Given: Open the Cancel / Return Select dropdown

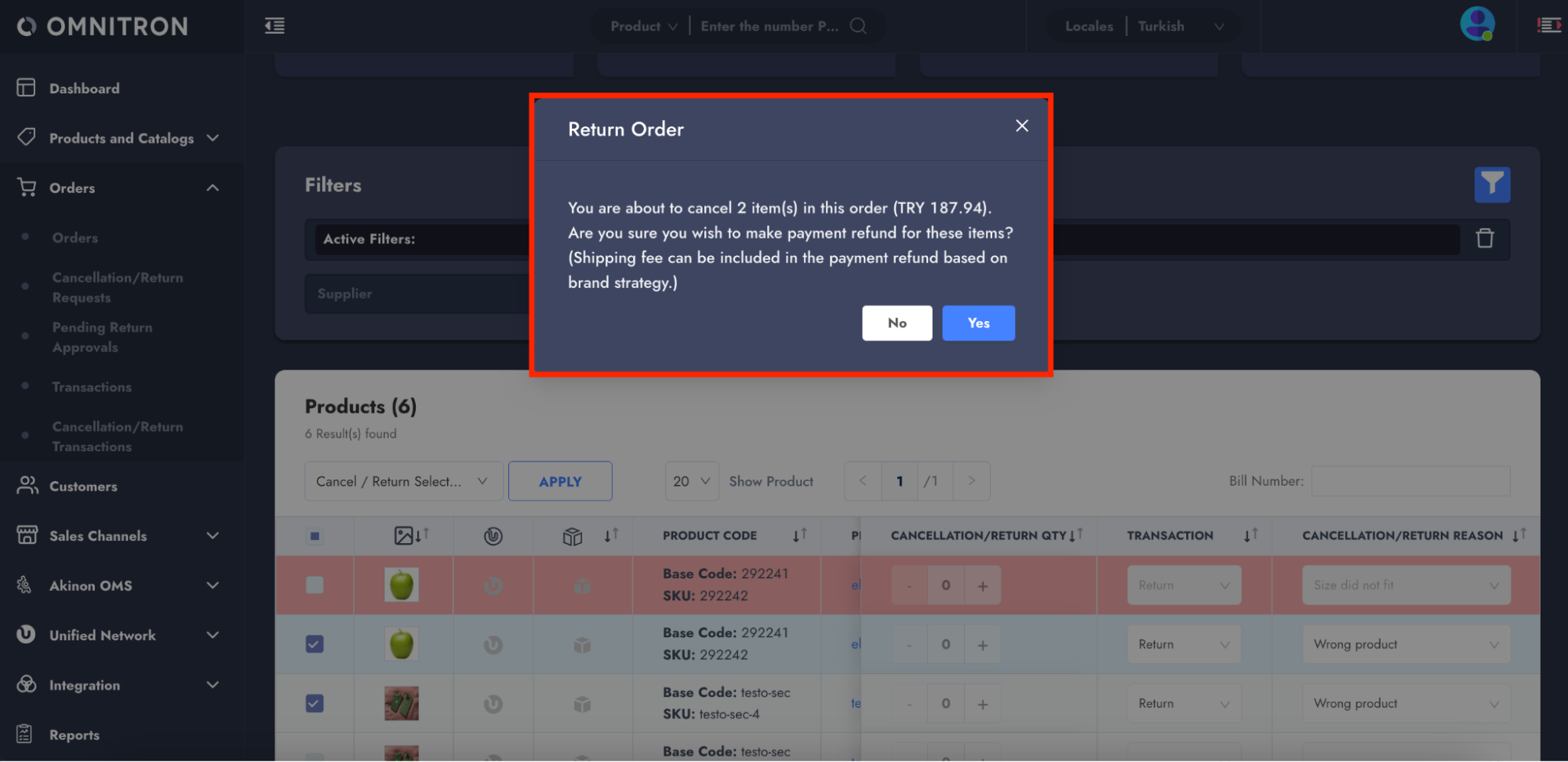Looking at the screenshot, I should pos(403,481).
